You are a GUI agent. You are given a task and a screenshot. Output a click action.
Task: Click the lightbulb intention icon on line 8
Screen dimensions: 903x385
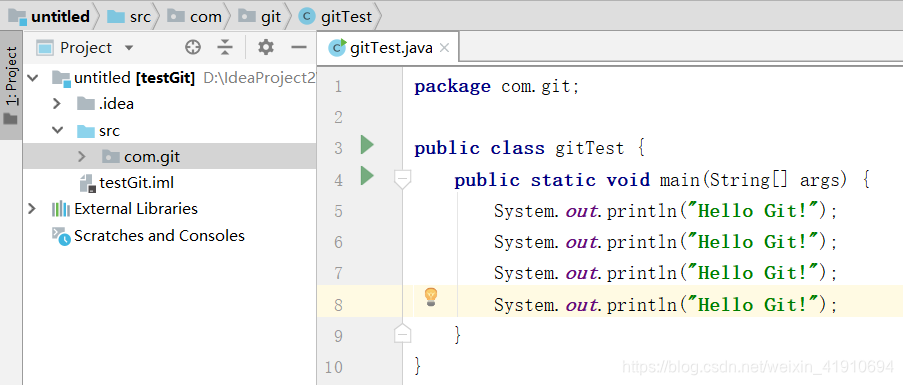[x=431, y=297]
